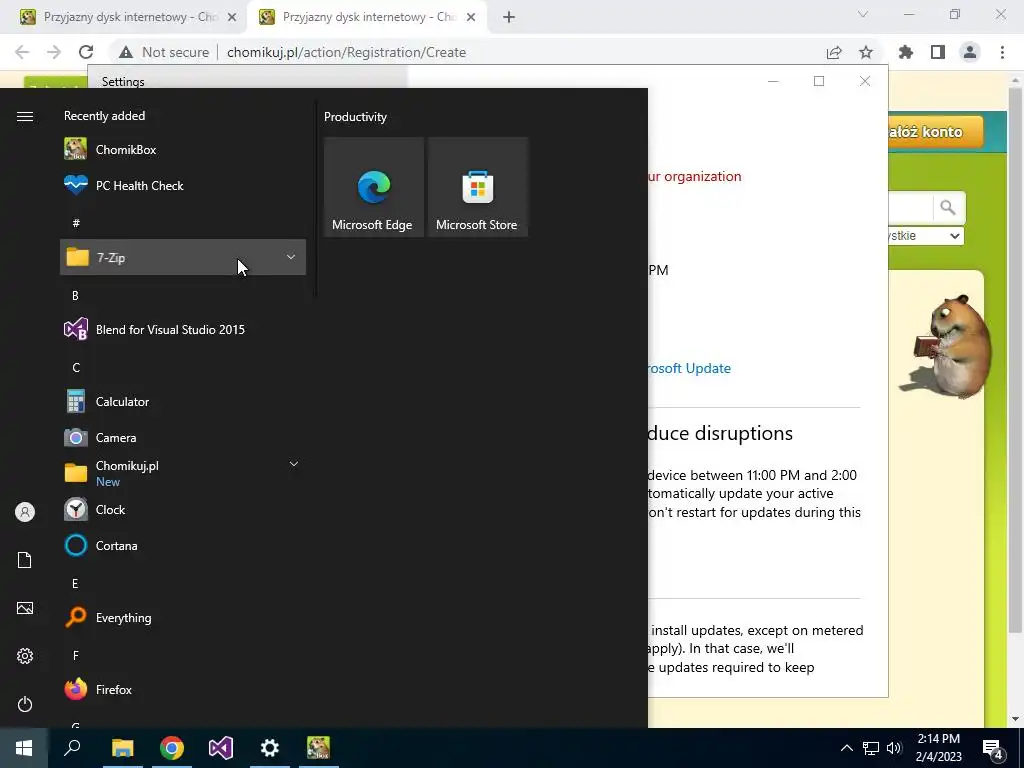Click the volume tray icon
Image resolution: width=1024 pixels, height=768 pixels.
coord(894,748)
